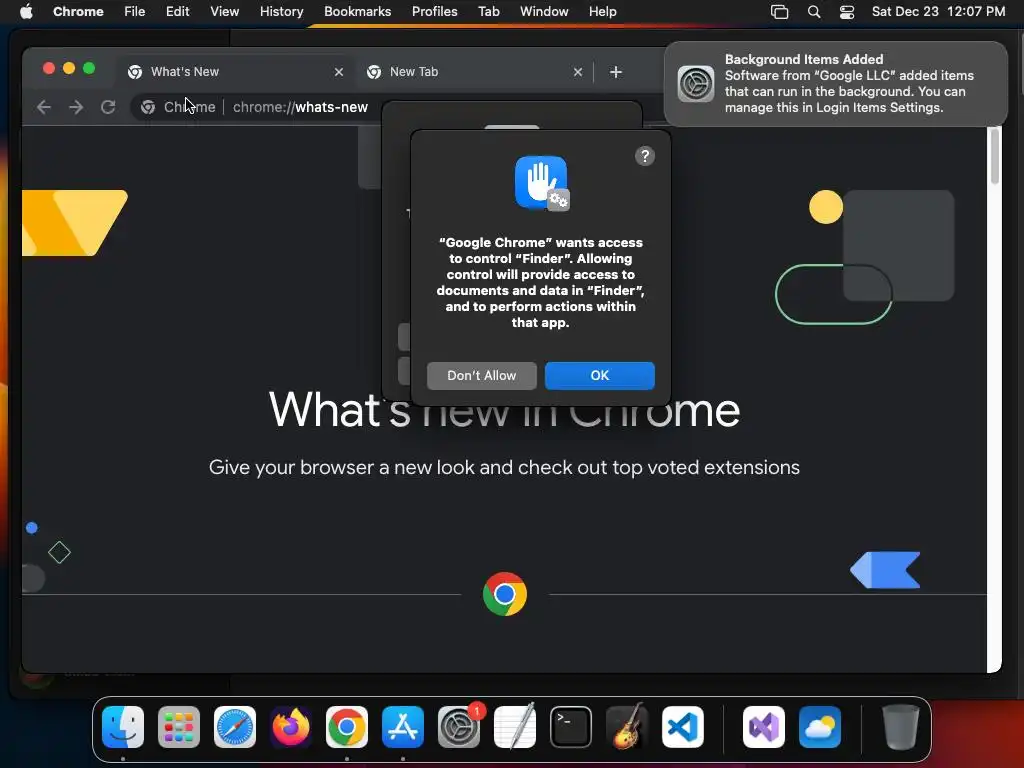Click the Stage Manager icon in the menu bar
The height and width of the screenshot is (768, 1024).
(779, 12)
